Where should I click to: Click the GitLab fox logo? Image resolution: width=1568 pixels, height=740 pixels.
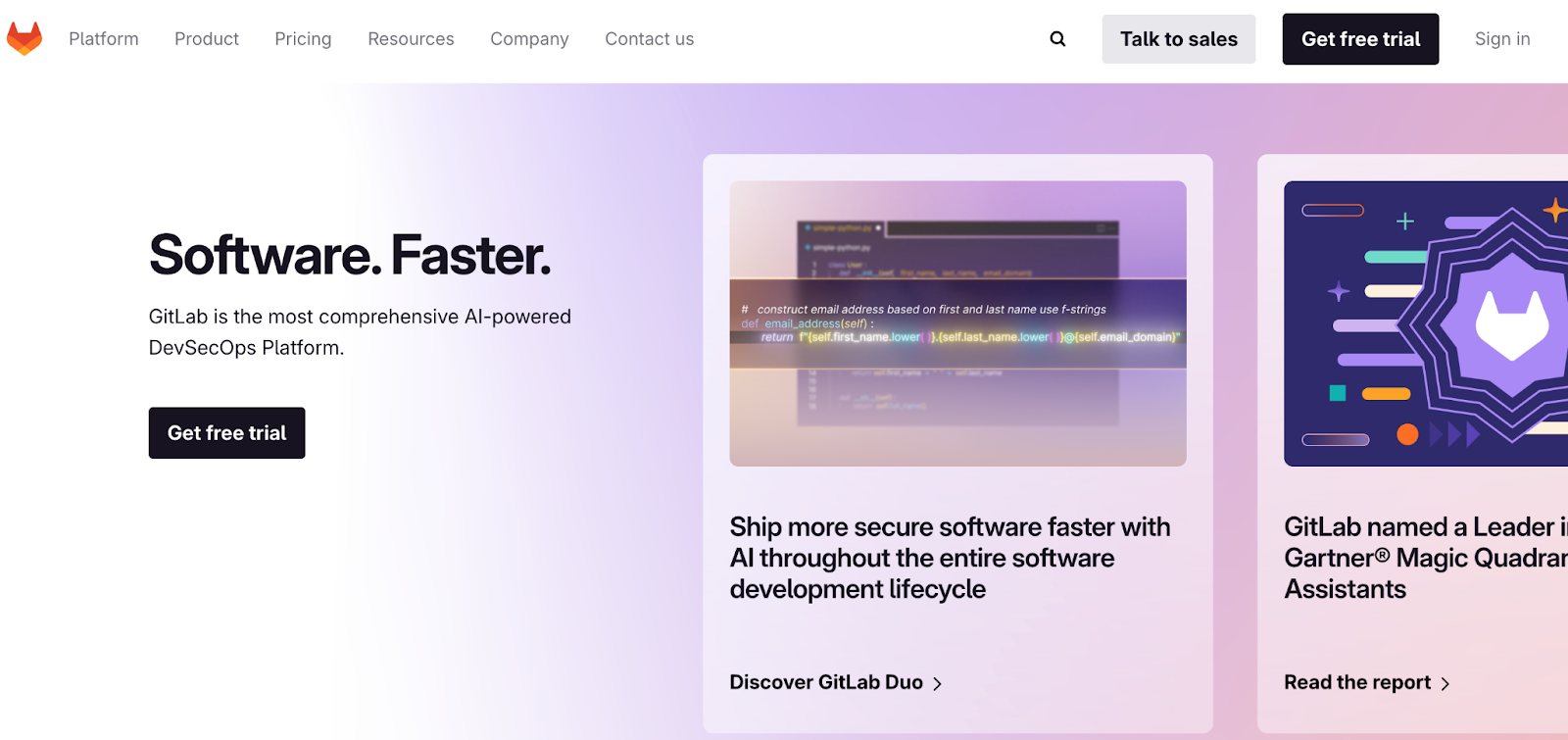coord(24,38)
